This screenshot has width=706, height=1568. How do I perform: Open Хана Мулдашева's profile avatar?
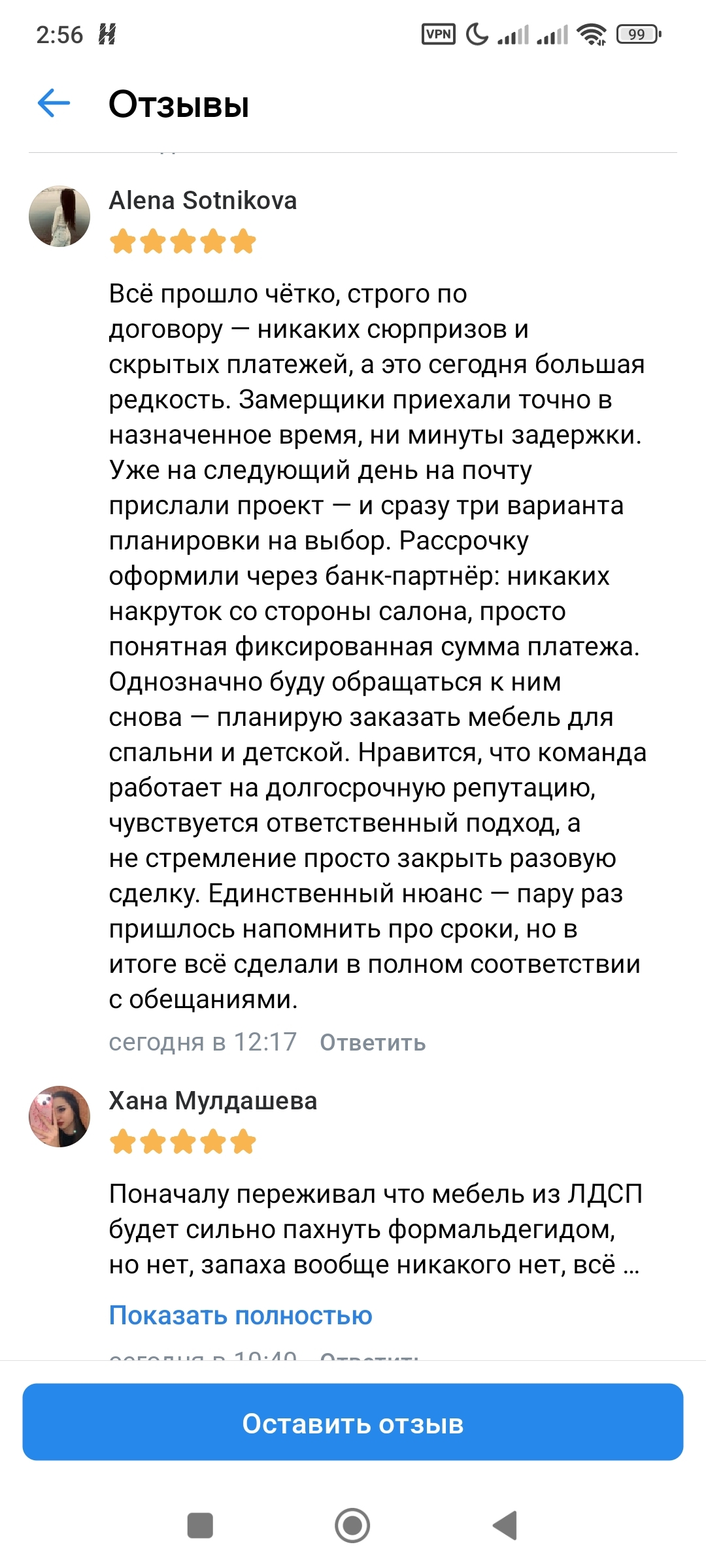[59, 1117]
